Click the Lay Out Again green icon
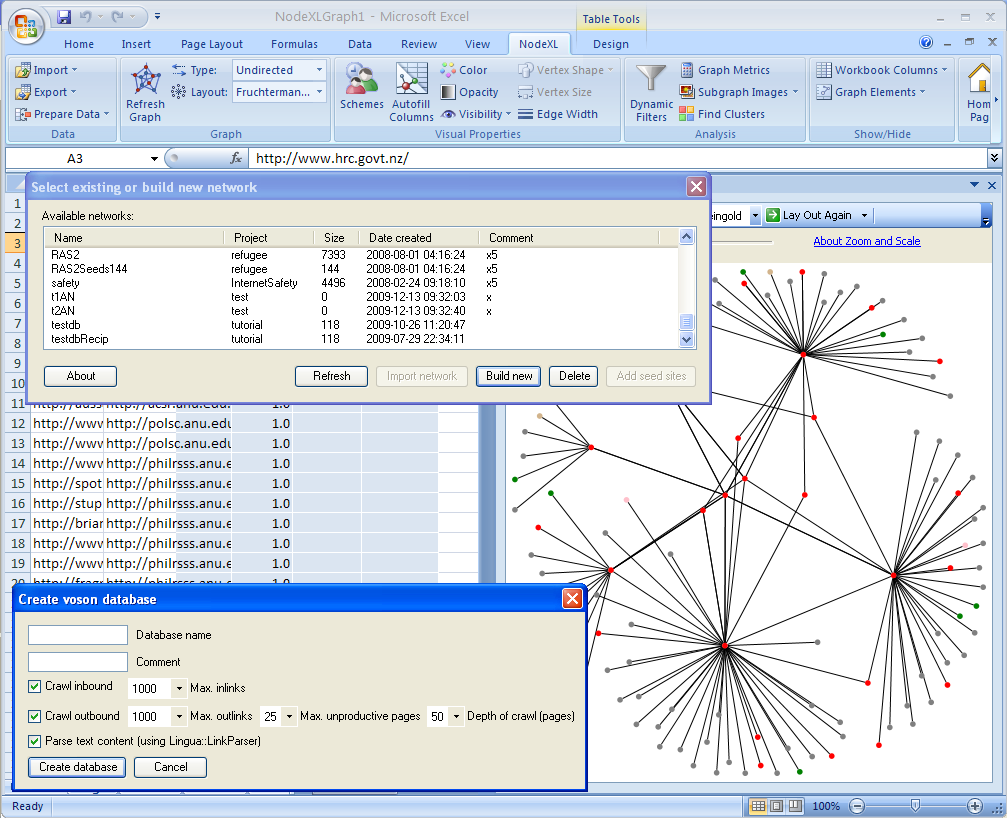Viewport: 1007px width, 818px height. coord(773,215)
